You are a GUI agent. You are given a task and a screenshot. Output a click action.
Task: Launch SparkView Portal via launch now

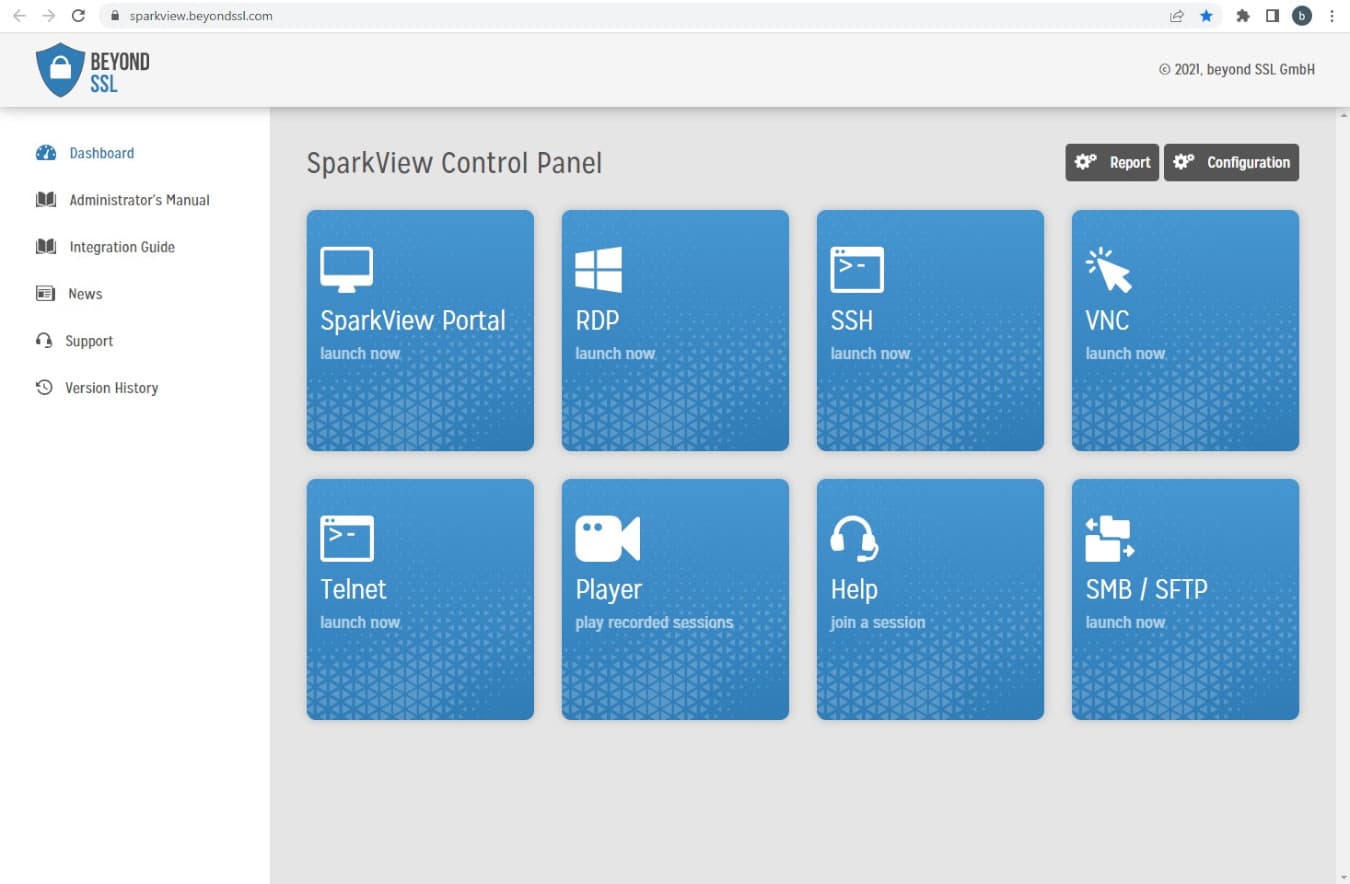[x=360, y=354]
